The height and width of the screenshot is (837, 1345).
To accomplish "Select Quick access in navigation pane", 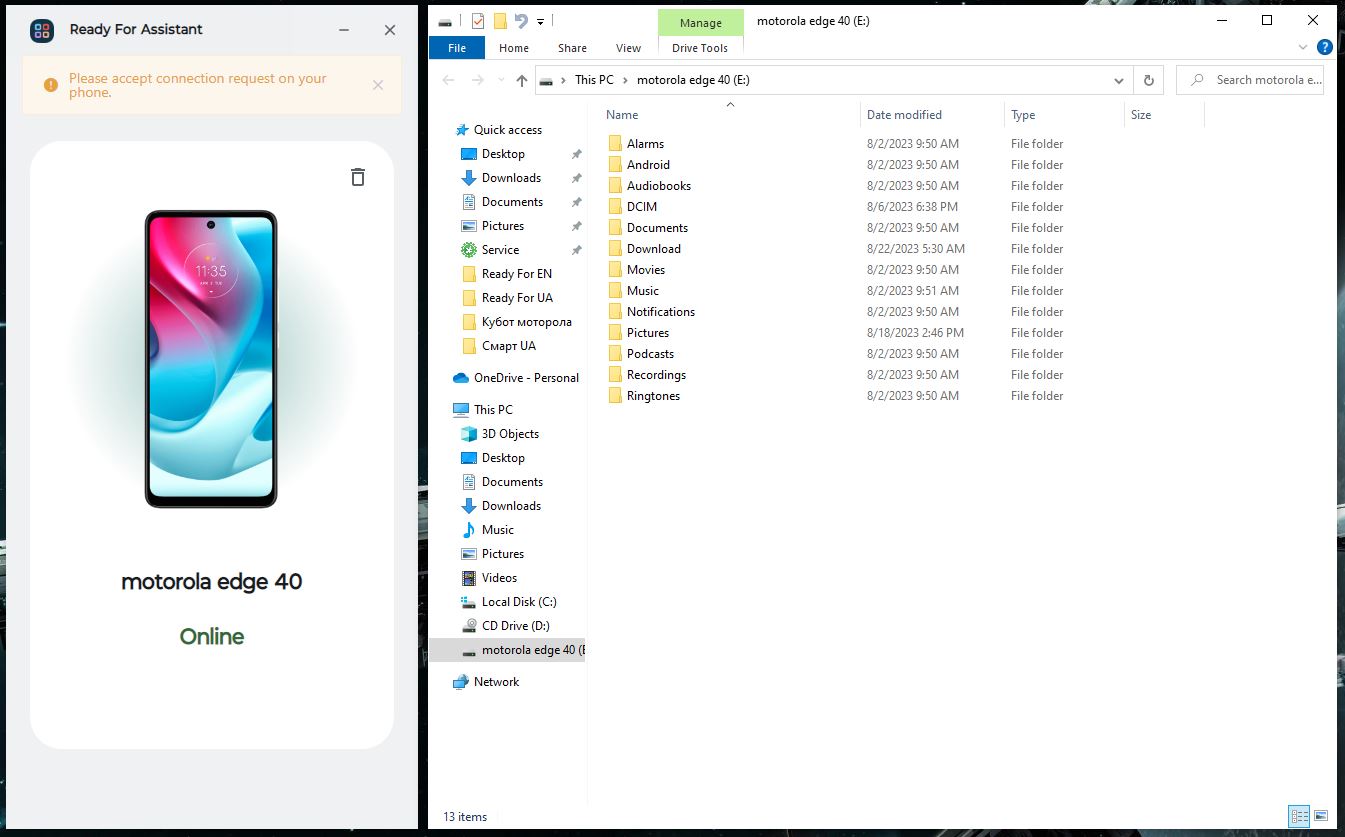I will click(x=507, y=130).
